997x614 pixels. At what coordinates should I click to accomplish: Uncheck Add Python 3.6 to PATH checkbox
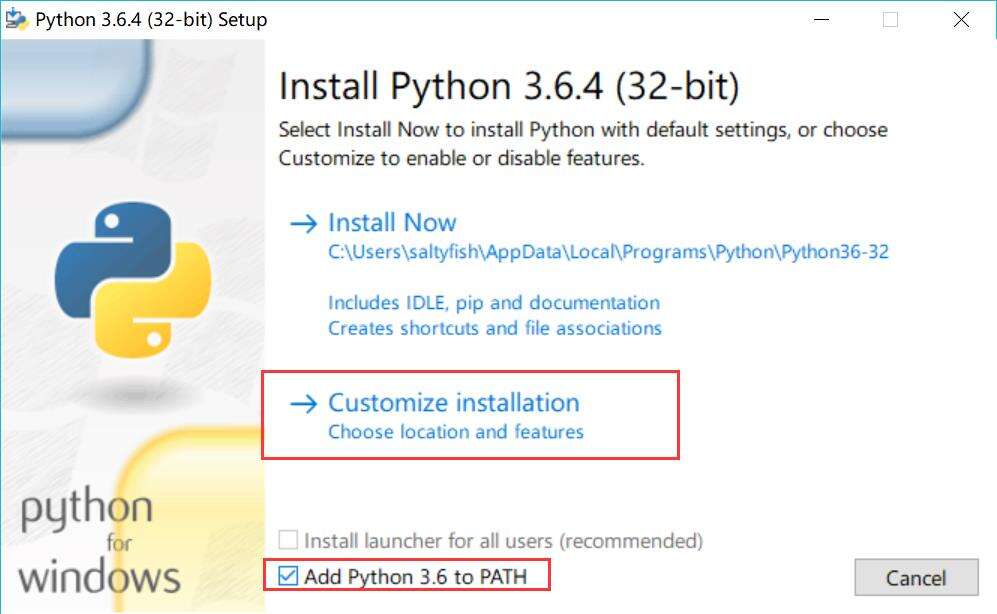pos(288,576)
